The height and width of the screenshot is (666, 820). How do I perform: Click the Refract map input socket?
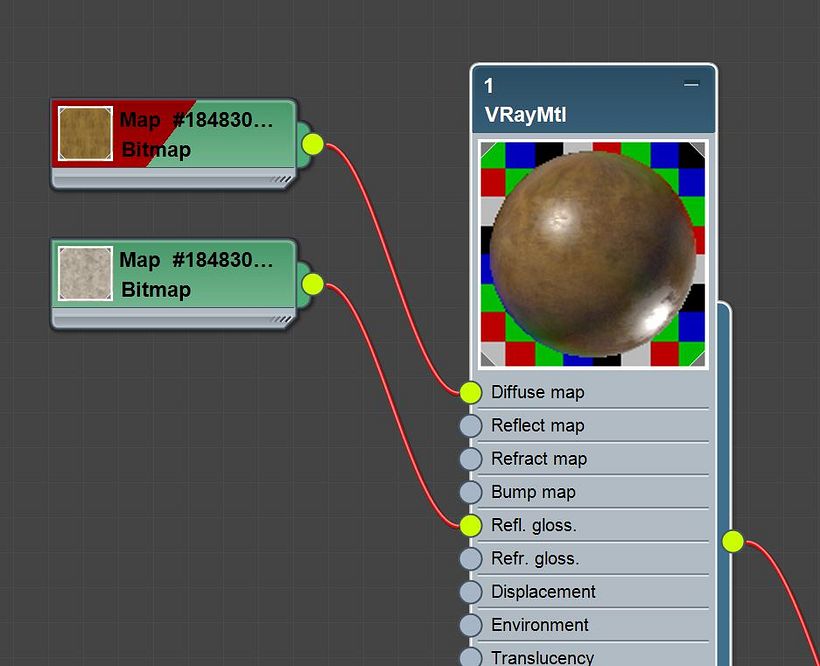471,459
